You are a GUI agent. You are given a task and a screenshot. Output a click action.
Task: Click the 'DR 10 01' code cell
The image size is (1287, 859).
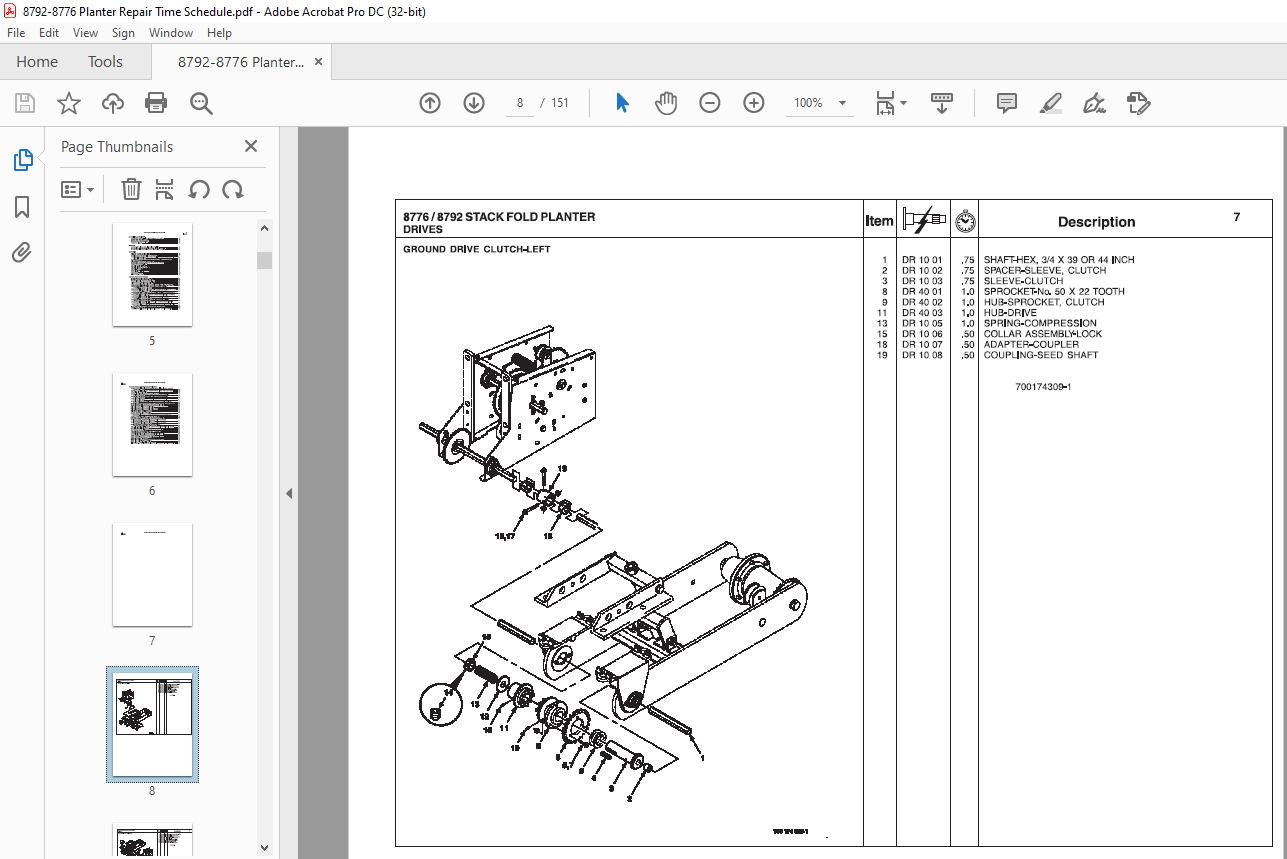[922, 260]
